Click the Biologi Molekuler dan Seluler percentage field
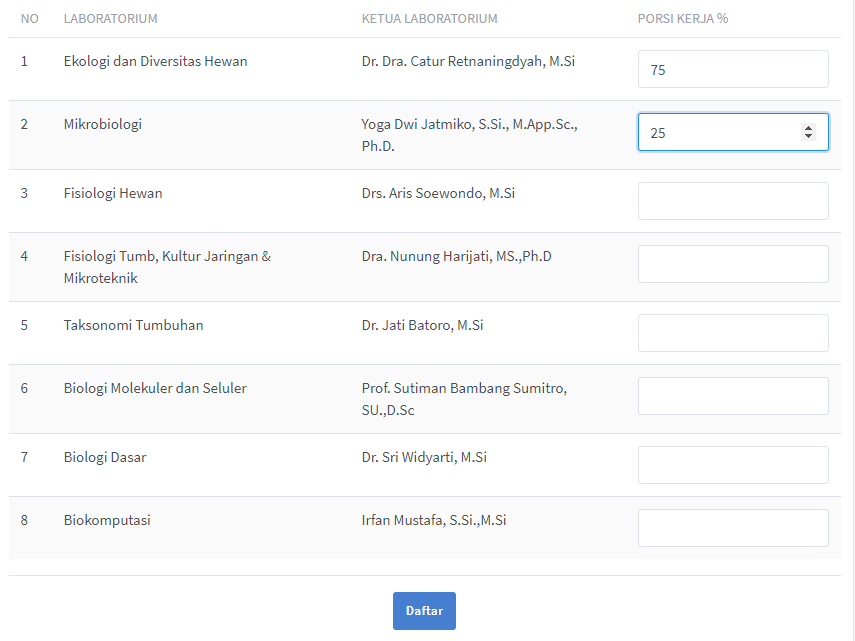Viewport: 855px width, 641px height. point(732,396)
